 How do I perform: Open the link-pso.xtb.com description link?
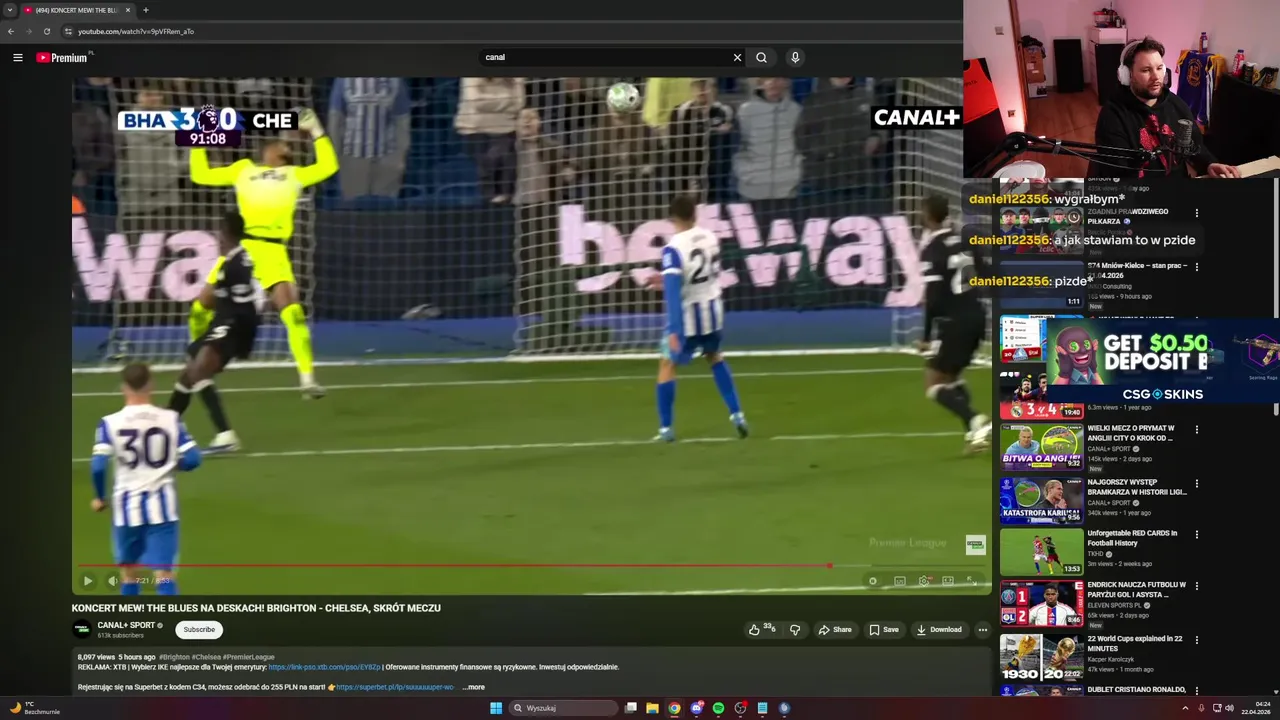click(x=325, y=667)
